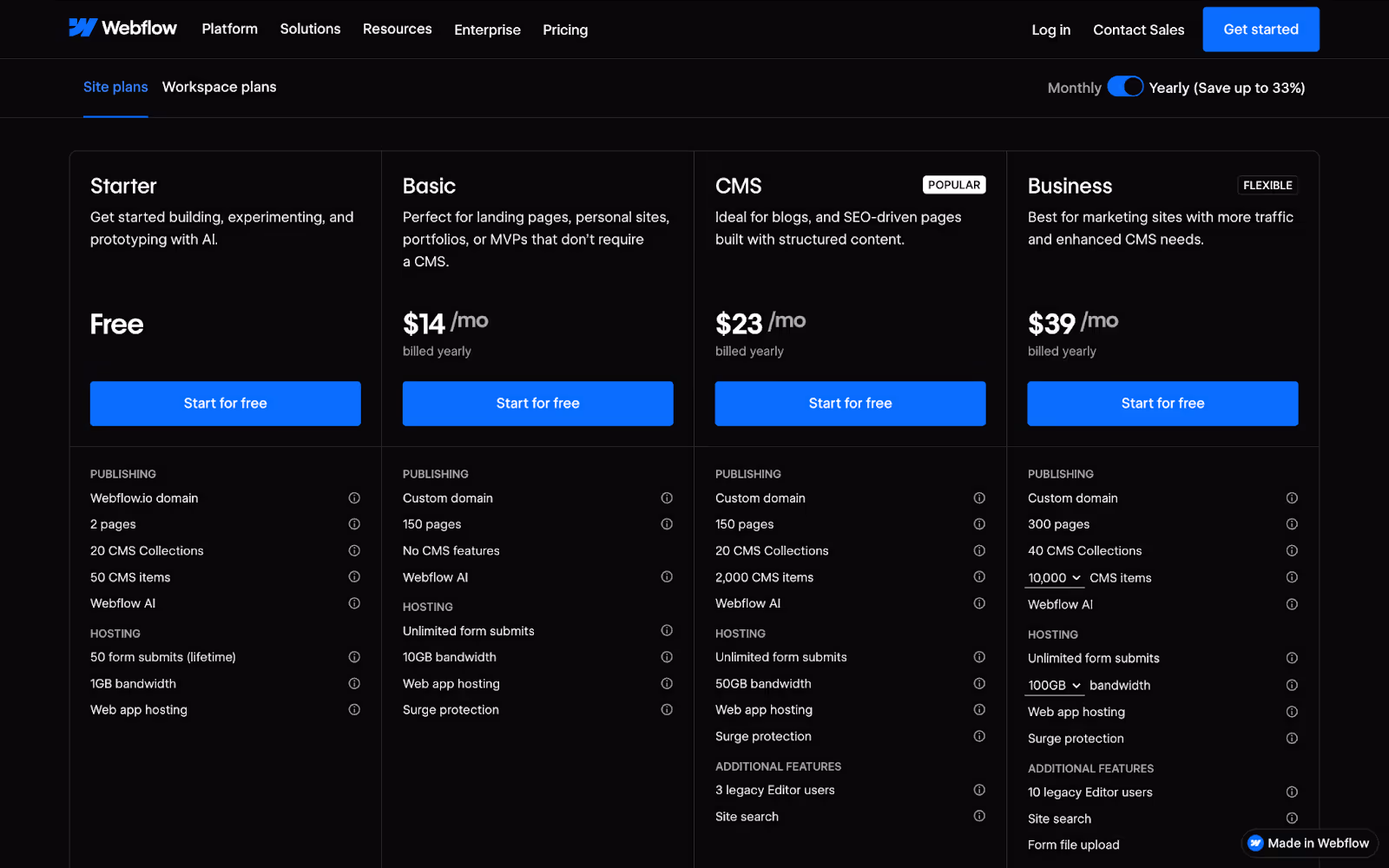Click the POPULAR badge on CMS plan
This screenshot has height=868, width=1389.
point(954,185)
